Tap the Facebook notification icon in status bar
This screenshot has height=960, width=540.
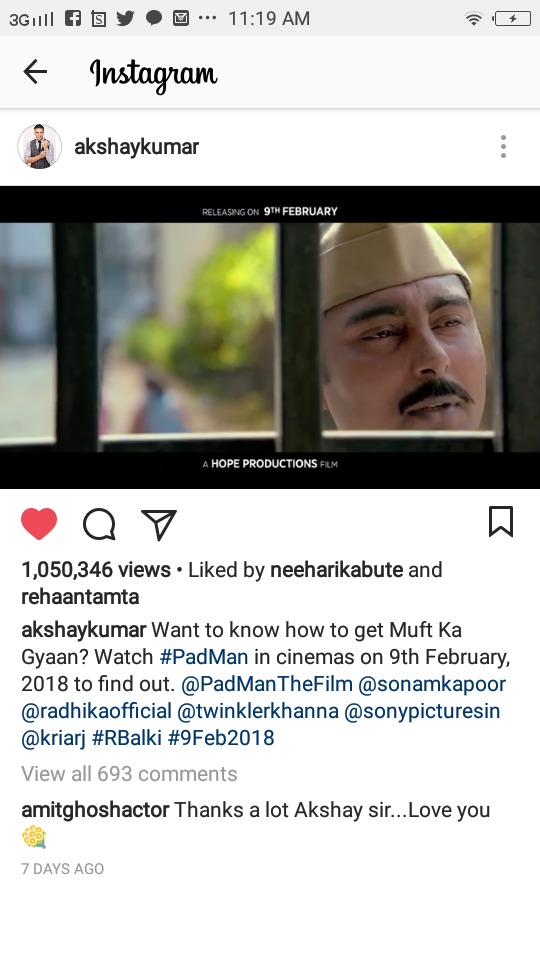pyautogui.click(x=73, y=18)
